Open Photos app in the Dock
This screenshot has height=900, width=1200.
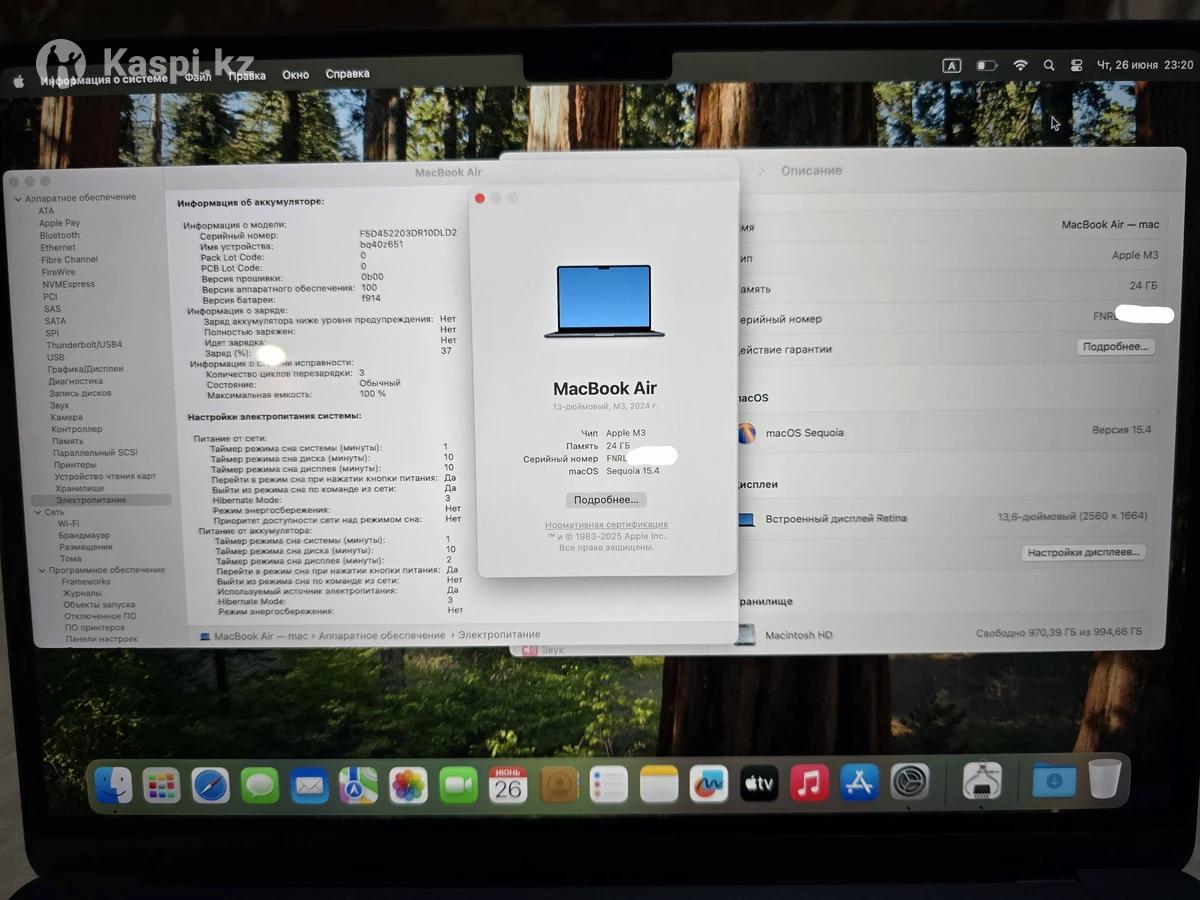(x=408, y=785)
